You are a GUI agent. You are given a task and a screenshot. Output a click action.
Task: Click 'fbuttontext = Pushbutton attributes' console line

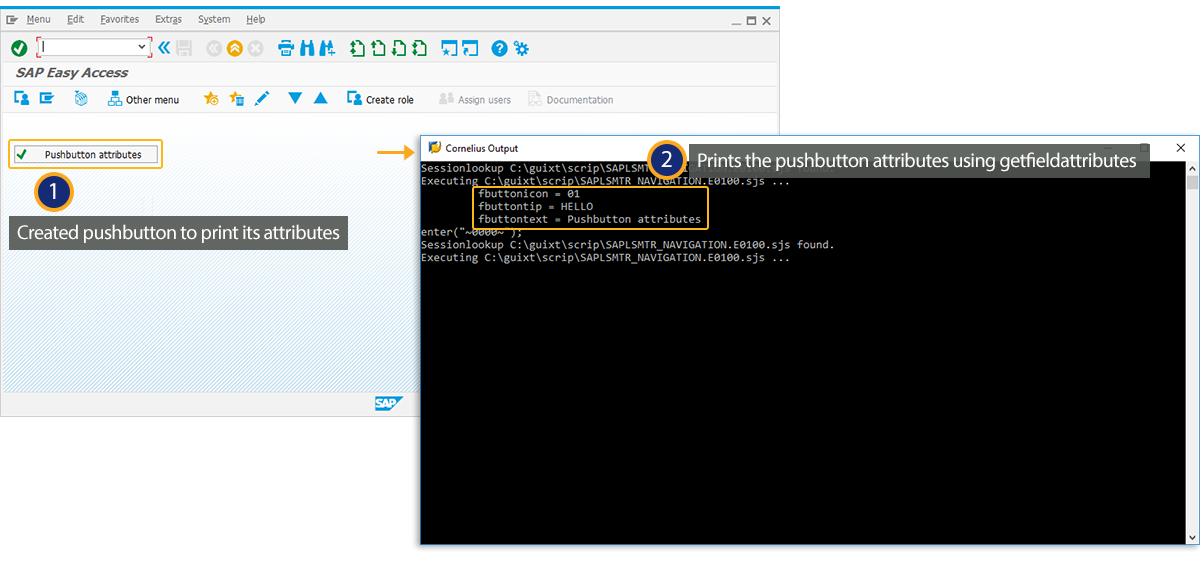[x=589, y=219]
